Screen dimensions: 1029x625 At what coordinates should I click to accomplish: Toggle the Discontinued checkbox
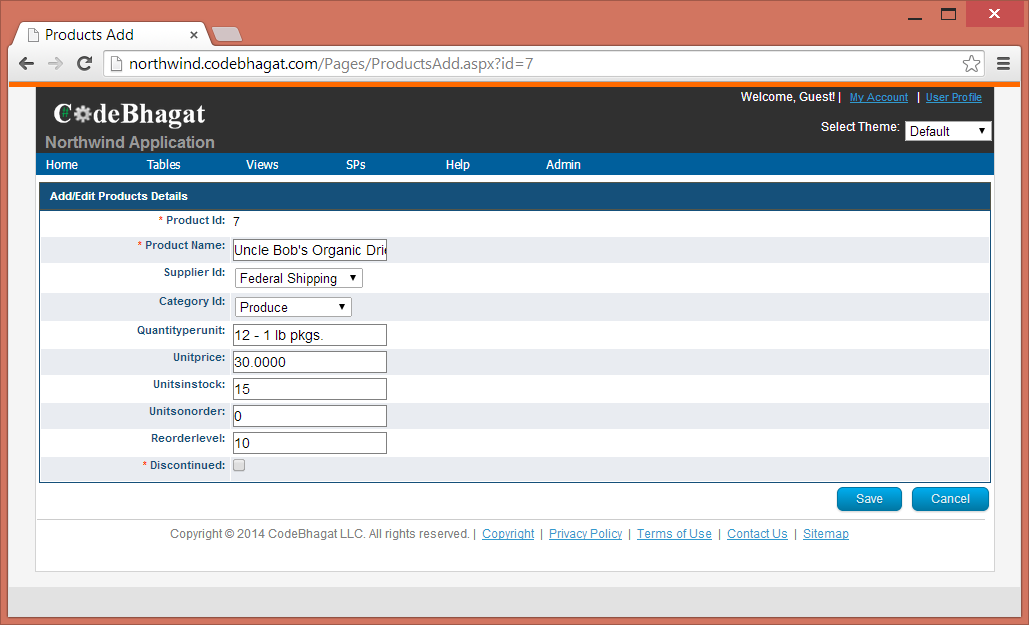239,465
